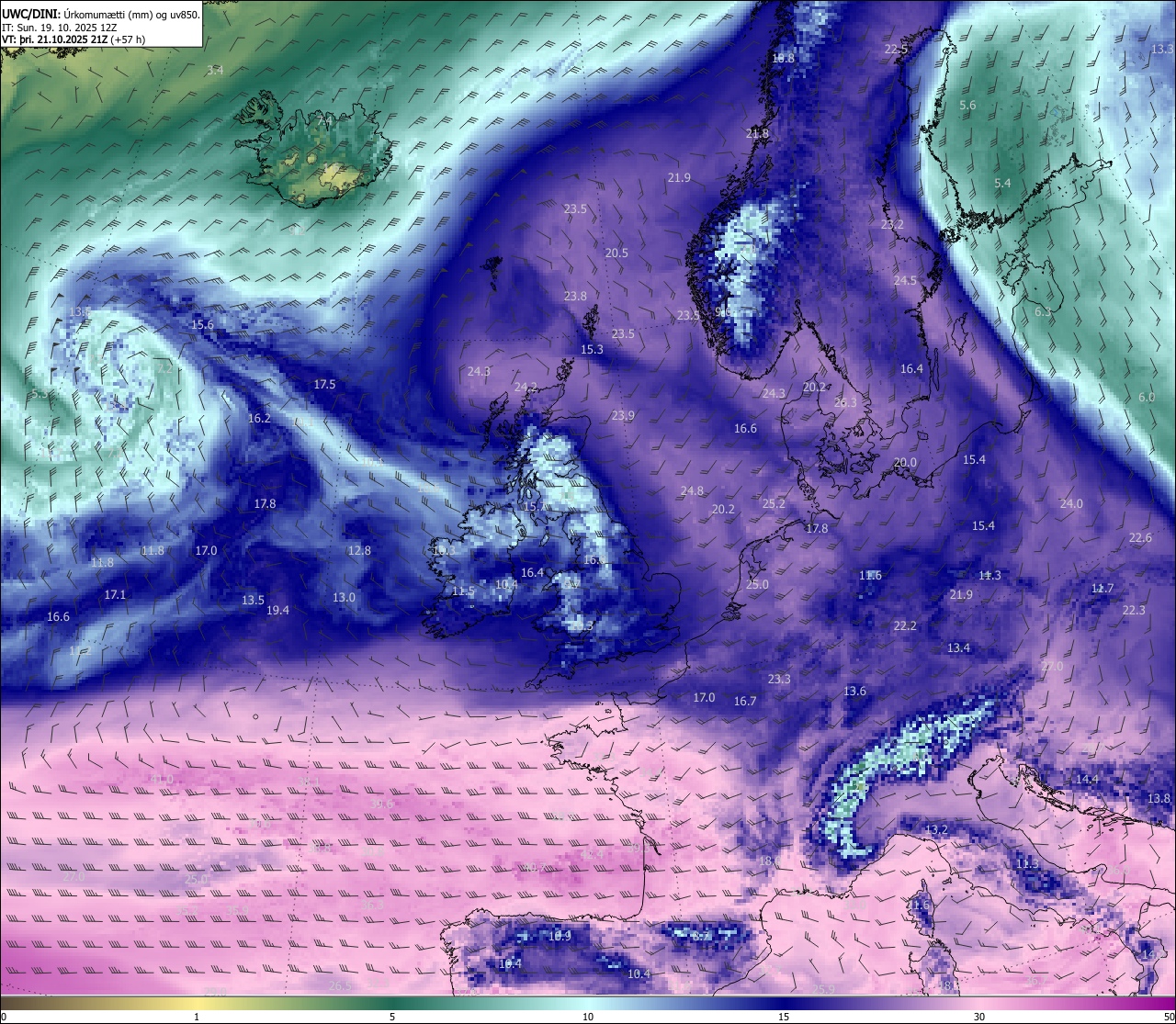Click the 30 tick on the color scale
This screenshot has height=1024, width=1176.
[x=979, y=1017]
